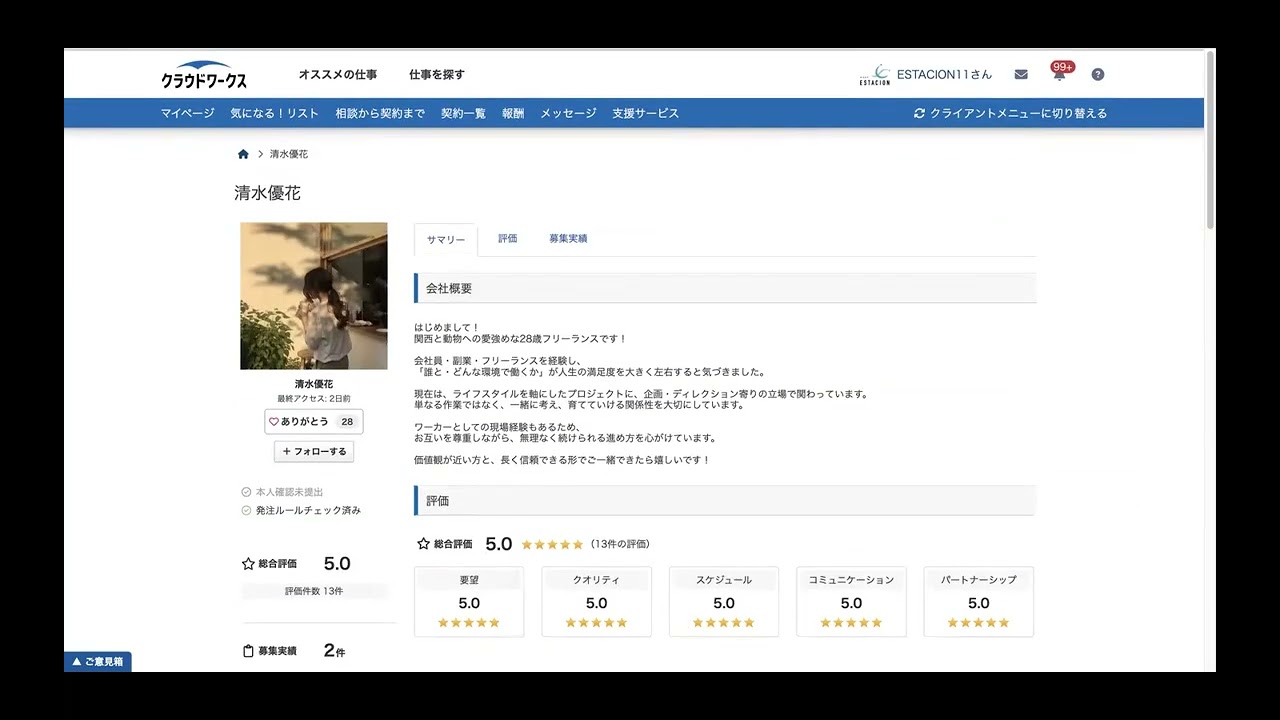Go to マイページ
Viewport: 1280px width, 720px height.
[x=188, y=114]
